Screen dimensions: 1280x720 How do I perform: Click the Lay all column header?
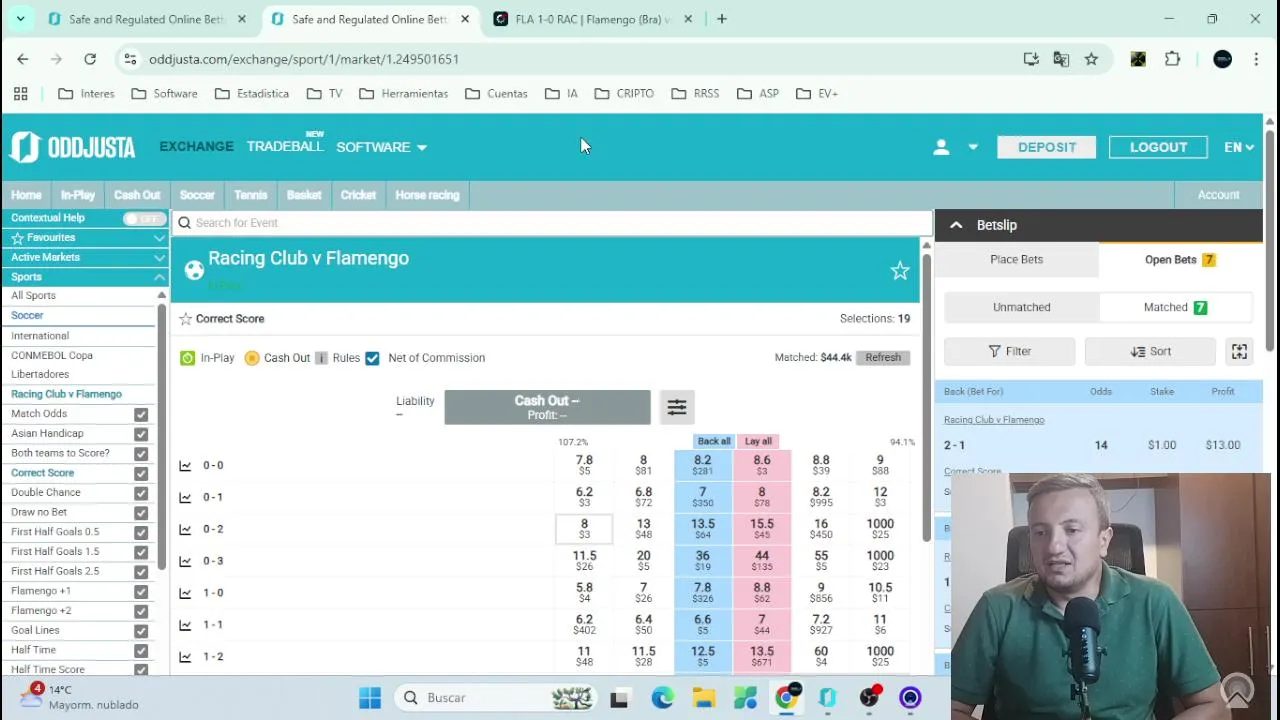click(758, 441)
